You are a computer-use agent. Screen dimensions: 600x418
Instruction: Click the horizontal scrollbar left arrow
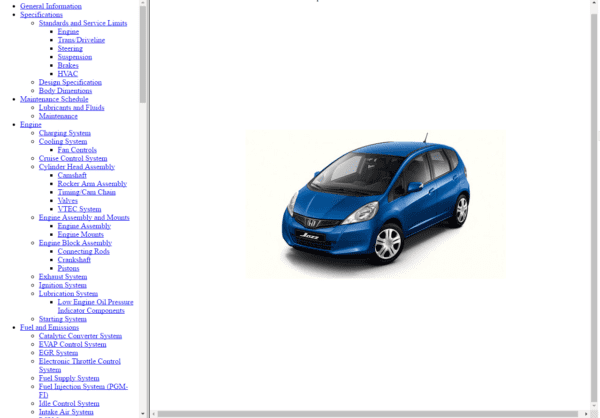tap(154, 414)
